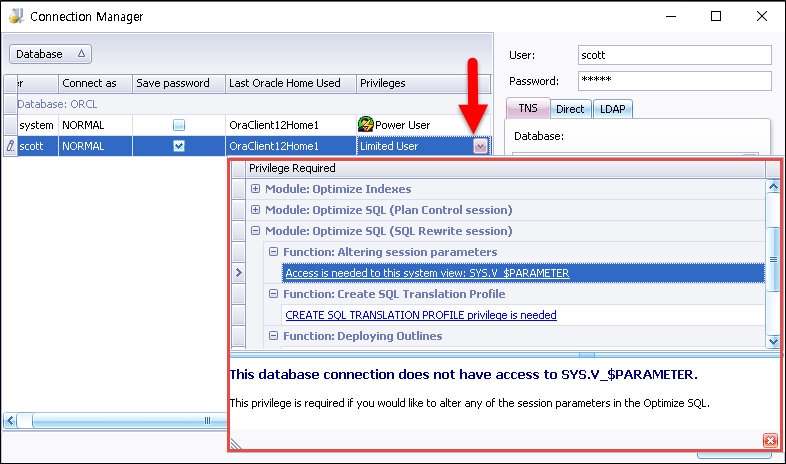Click the edit pencil indicator on scott row
This screenshot has height=464, width=786.
(x=11, y=146)
